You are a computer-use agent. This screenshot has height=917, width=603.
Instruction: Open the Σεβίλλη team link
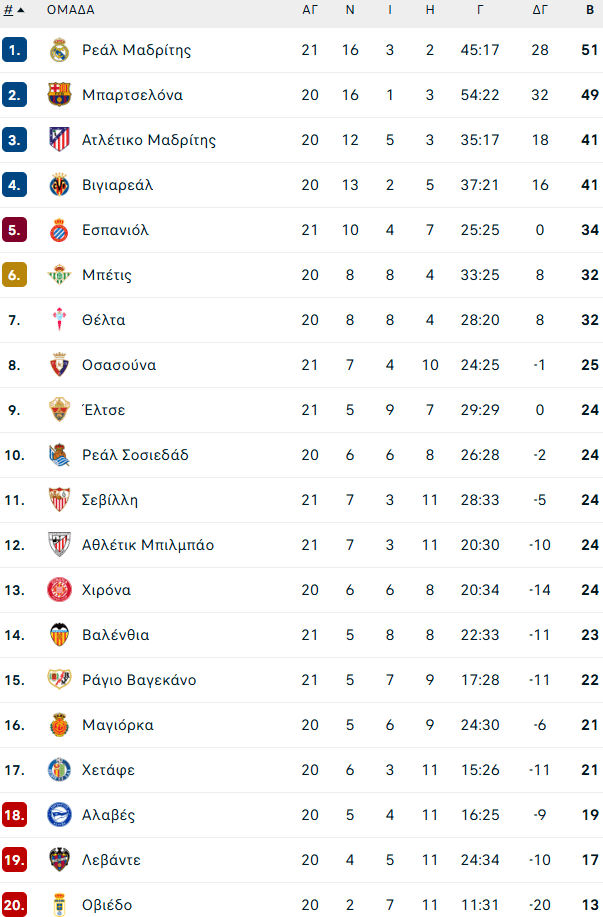click(110, 500)
